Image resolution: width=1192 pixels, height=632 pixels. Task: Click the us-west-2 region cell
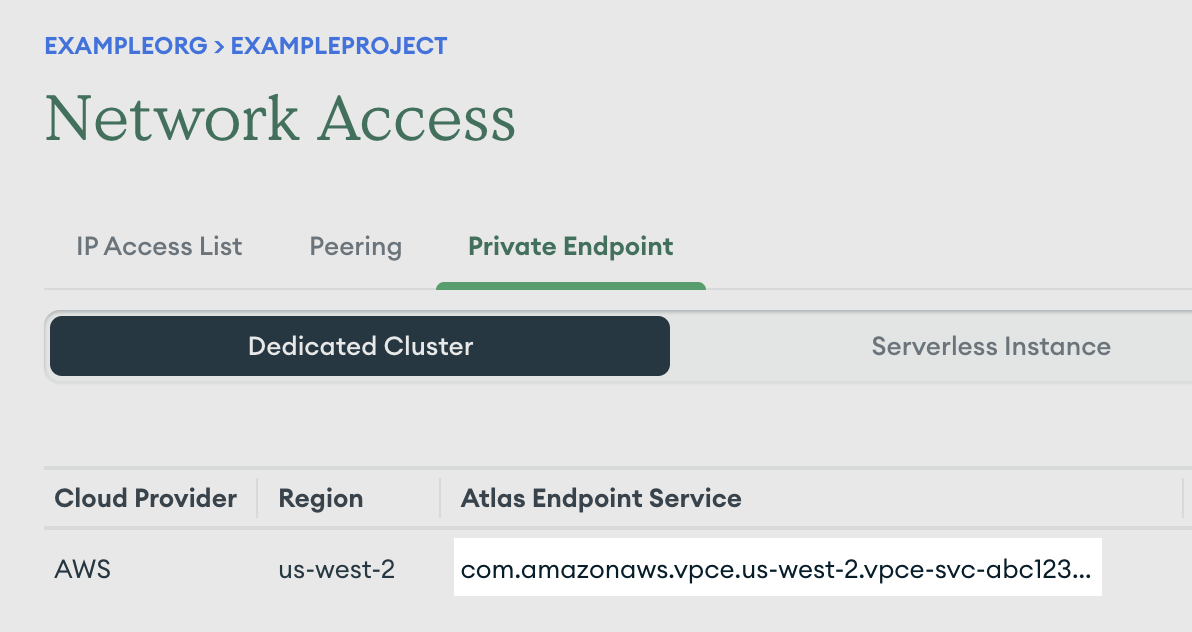pos(336,568)
